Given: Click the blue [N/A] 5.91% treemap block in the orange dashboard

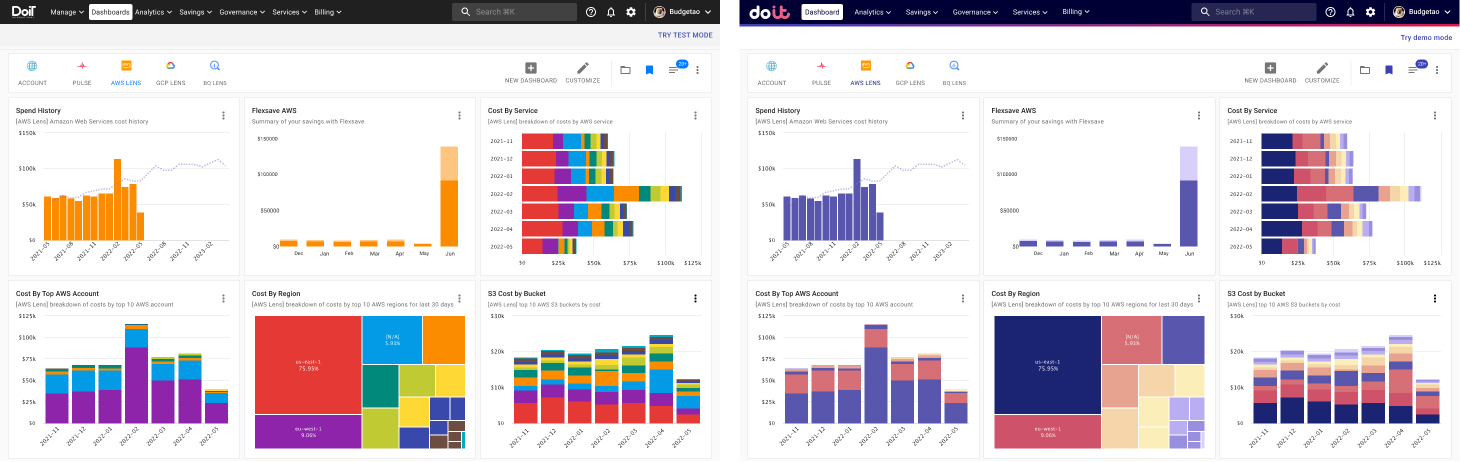Looking at the screenshot, I should click(x=391, y=340).
